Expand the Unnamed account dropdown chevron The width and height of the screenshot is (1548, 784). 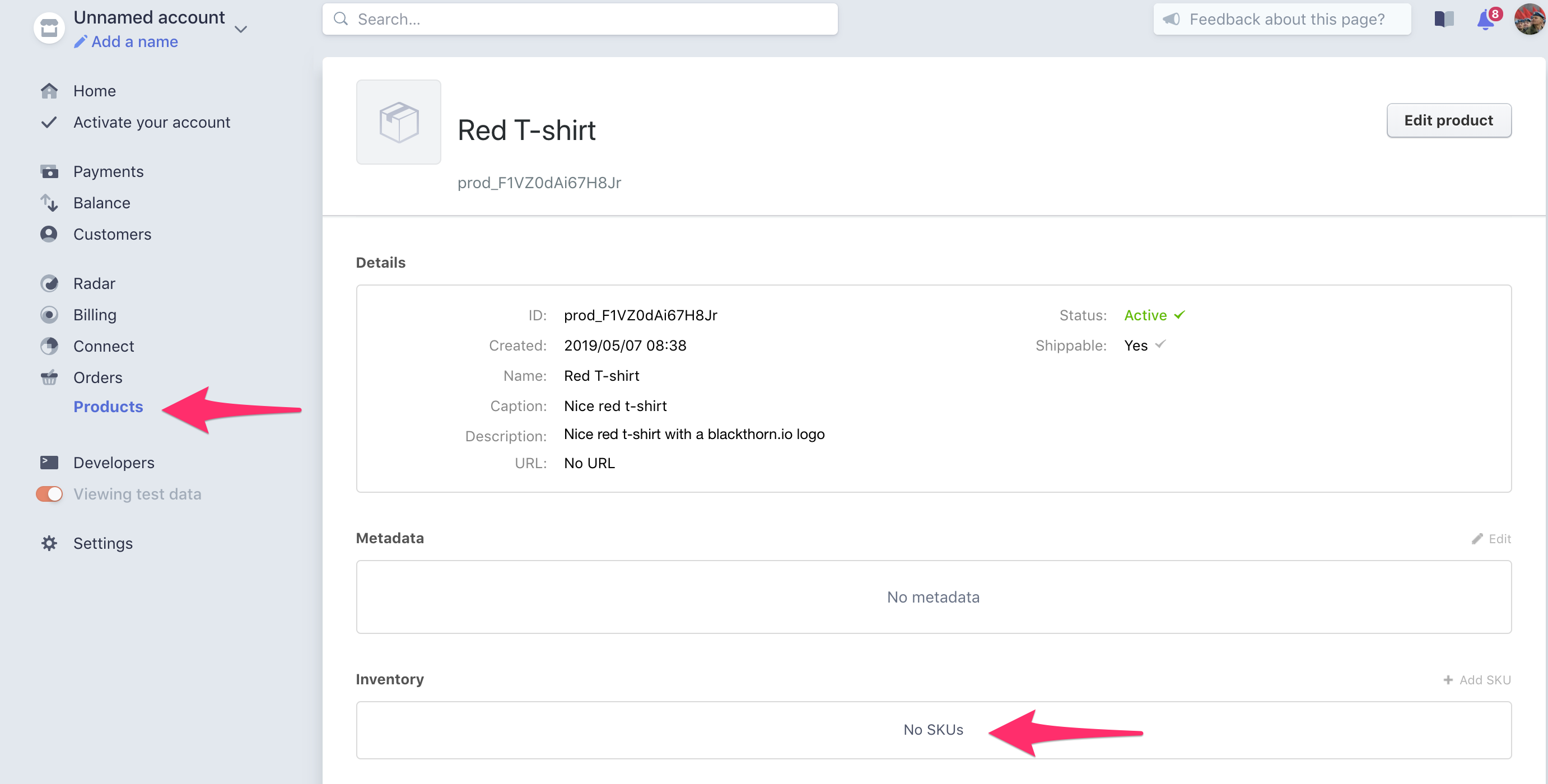pyautogui.click(x=241, y=29)
